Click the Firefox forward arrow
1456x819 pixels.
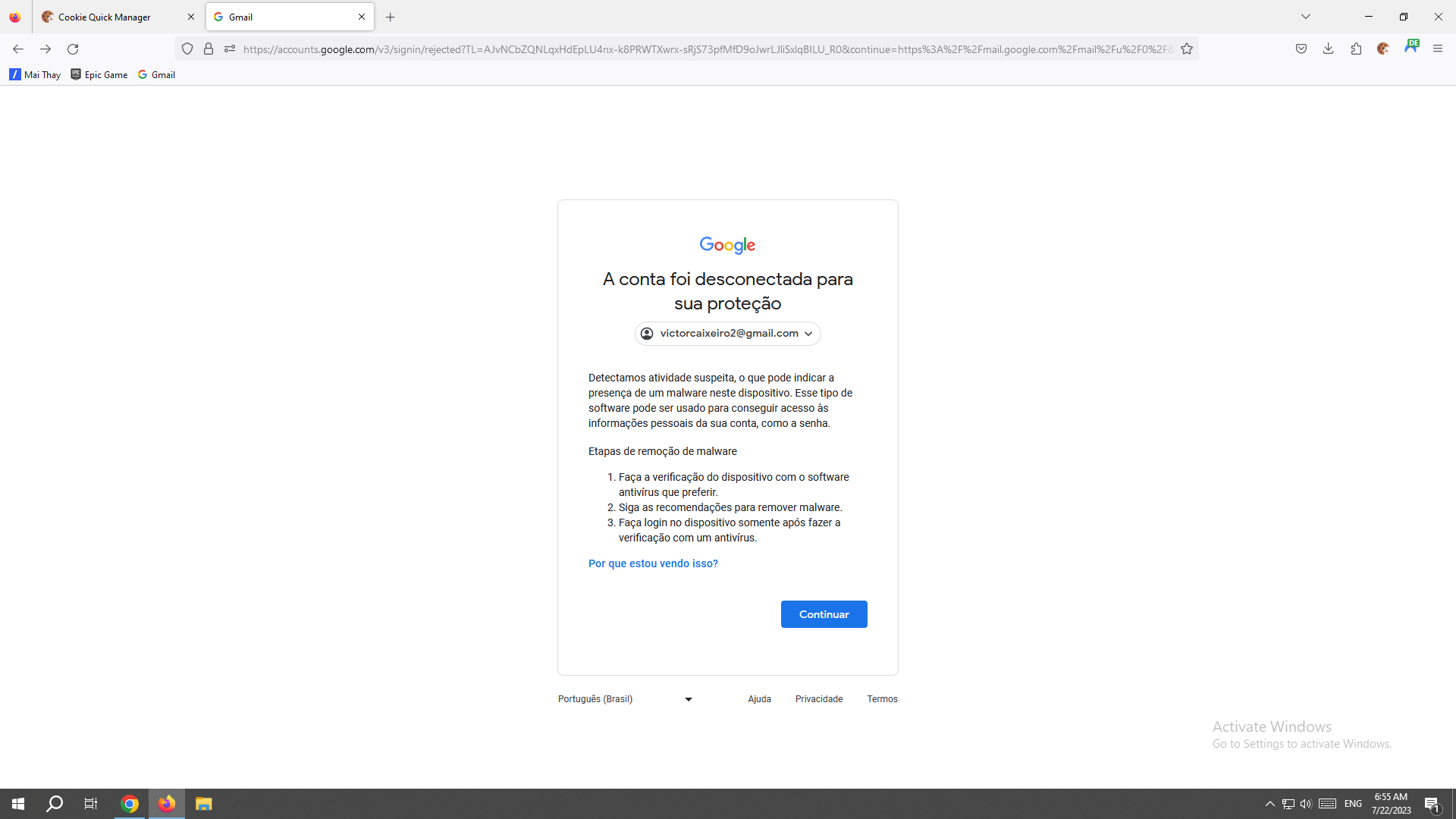45,49
